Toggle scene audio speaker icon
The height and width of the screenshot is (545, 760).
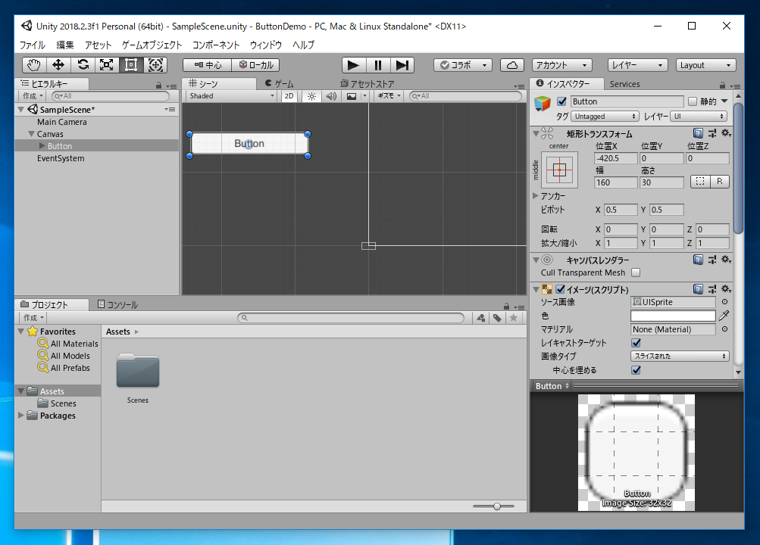(x=332, y=96)
